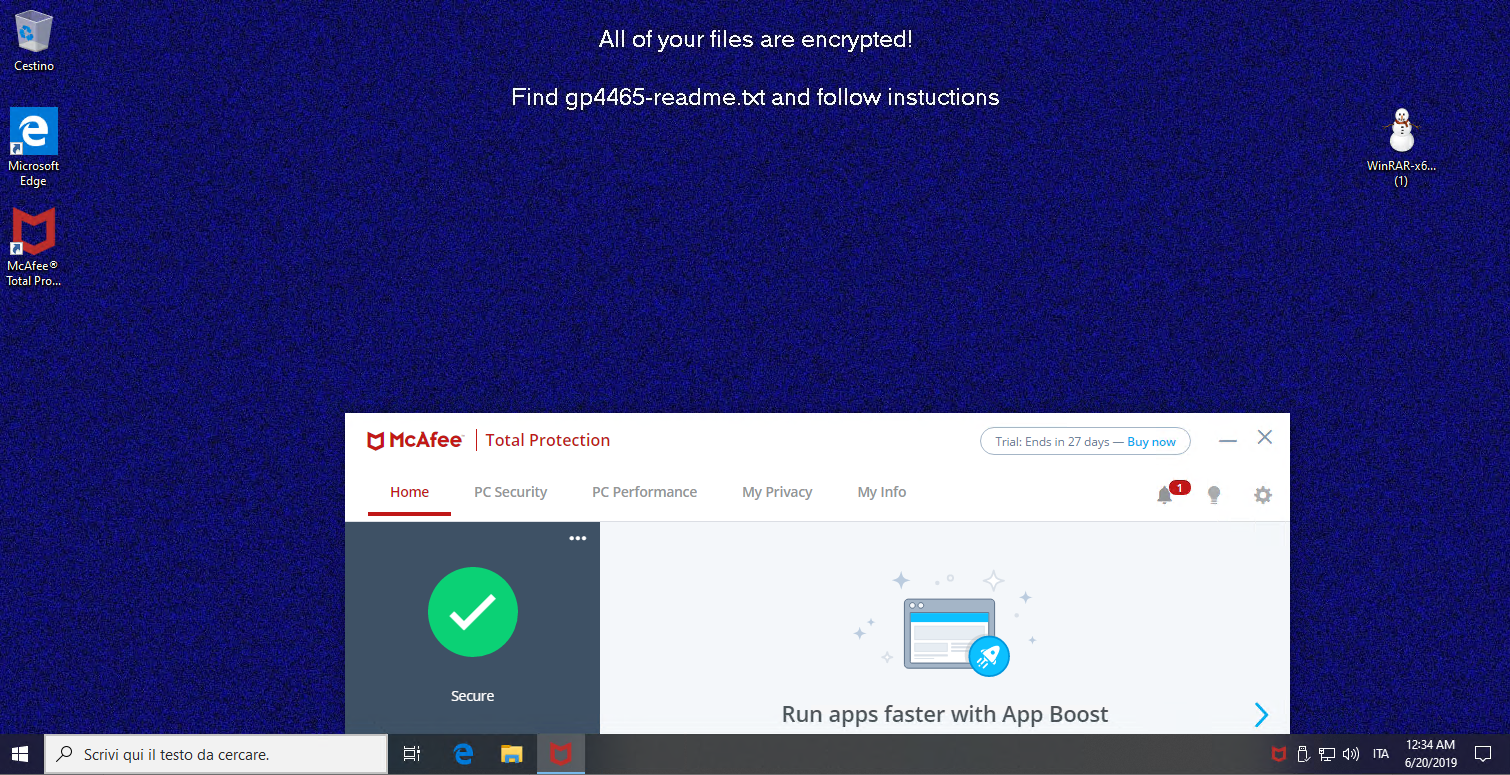Click the safely remove hardware tray icon
Screen dimensions: 1510x775
pyautogui.click(x=1303, y=754)
